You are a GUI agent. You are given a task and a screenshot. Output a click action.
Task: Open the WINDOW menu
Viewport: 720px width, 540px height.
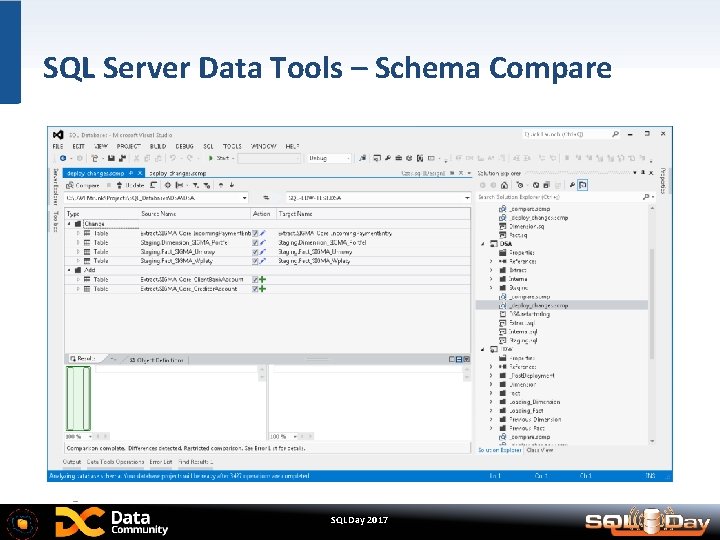coord(264,146)
